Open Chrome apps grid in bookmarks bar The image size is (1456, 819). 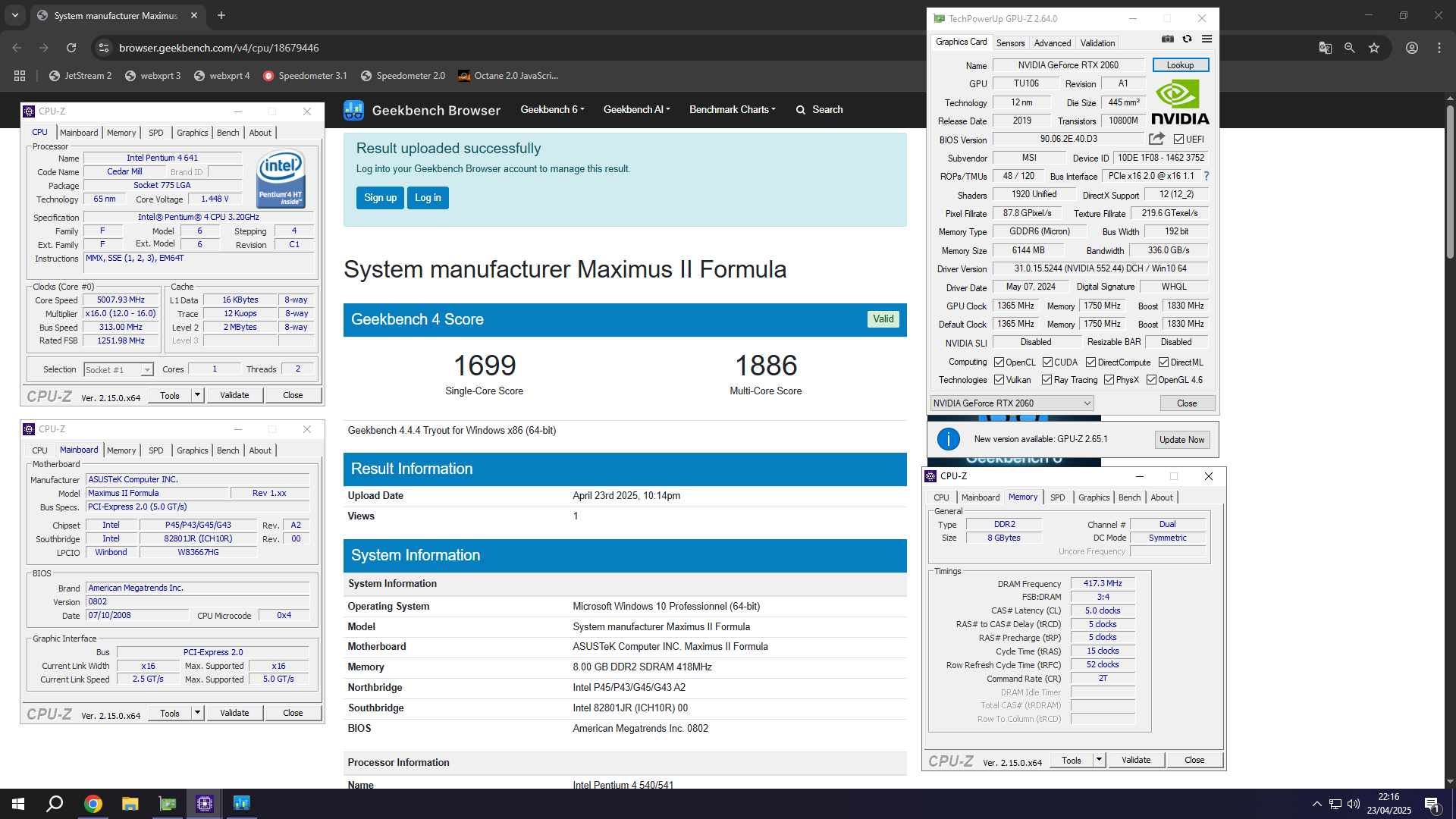20,76
